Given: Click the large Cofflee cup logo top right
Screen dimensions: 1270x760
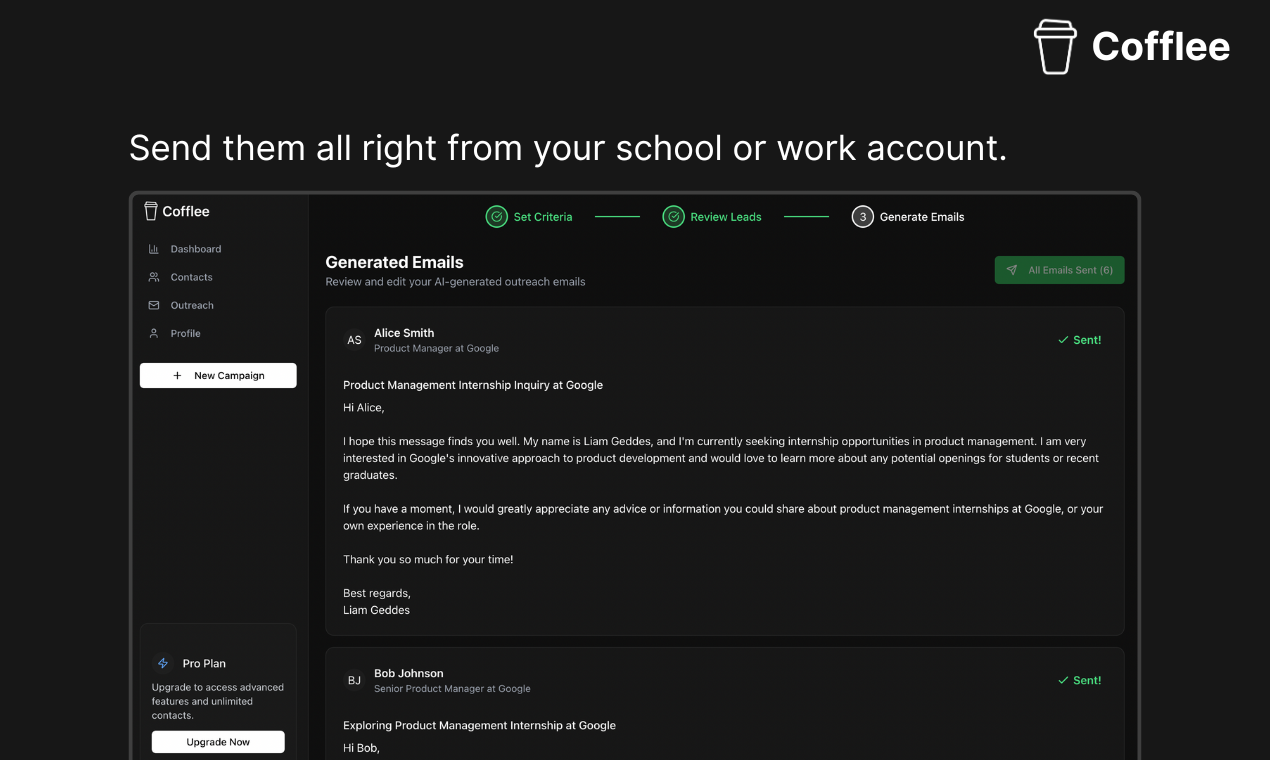Looking at the screenshot, I should click(x=1055, y=47).
